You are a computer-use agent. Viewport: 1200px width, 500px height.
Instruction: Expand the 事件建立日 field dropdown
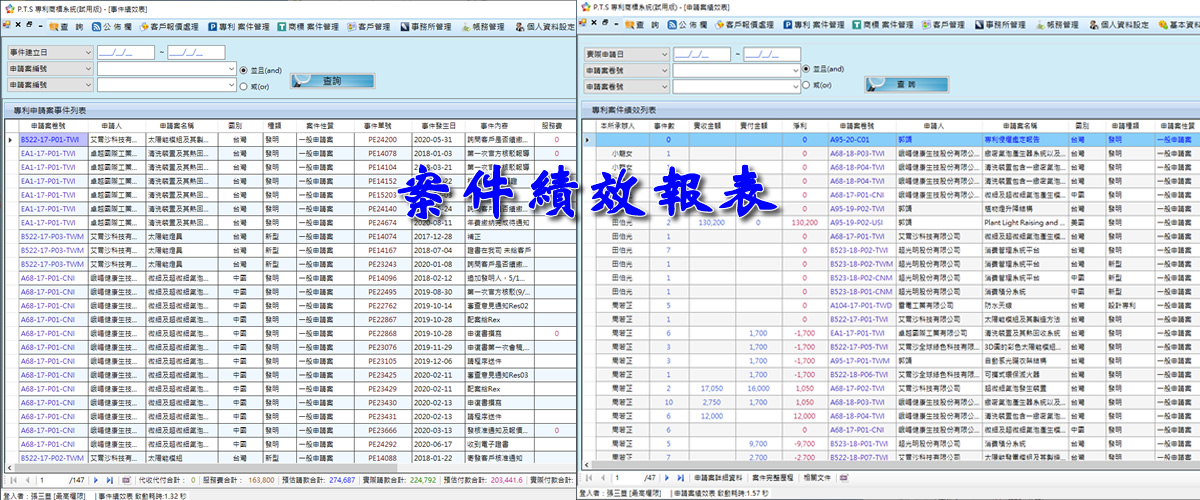pos(87,51)
